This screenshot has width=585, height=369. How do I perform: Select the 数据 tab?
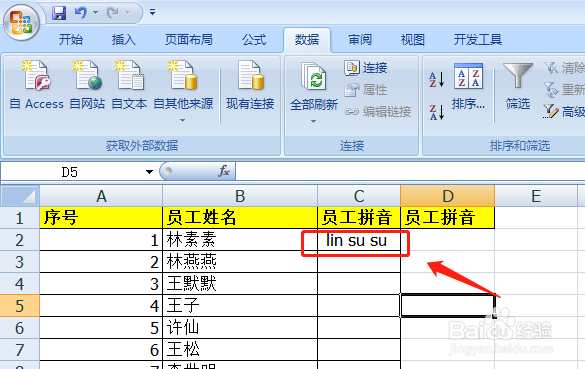pyautogui.click(x=307, y=39)
